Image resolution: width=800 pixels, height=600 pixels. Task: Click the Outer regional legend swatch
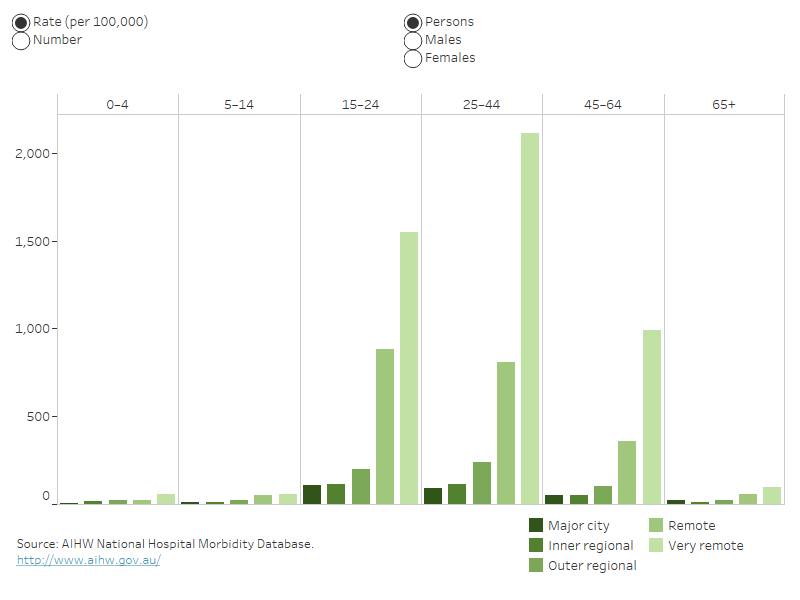click(x=536, y=565)
